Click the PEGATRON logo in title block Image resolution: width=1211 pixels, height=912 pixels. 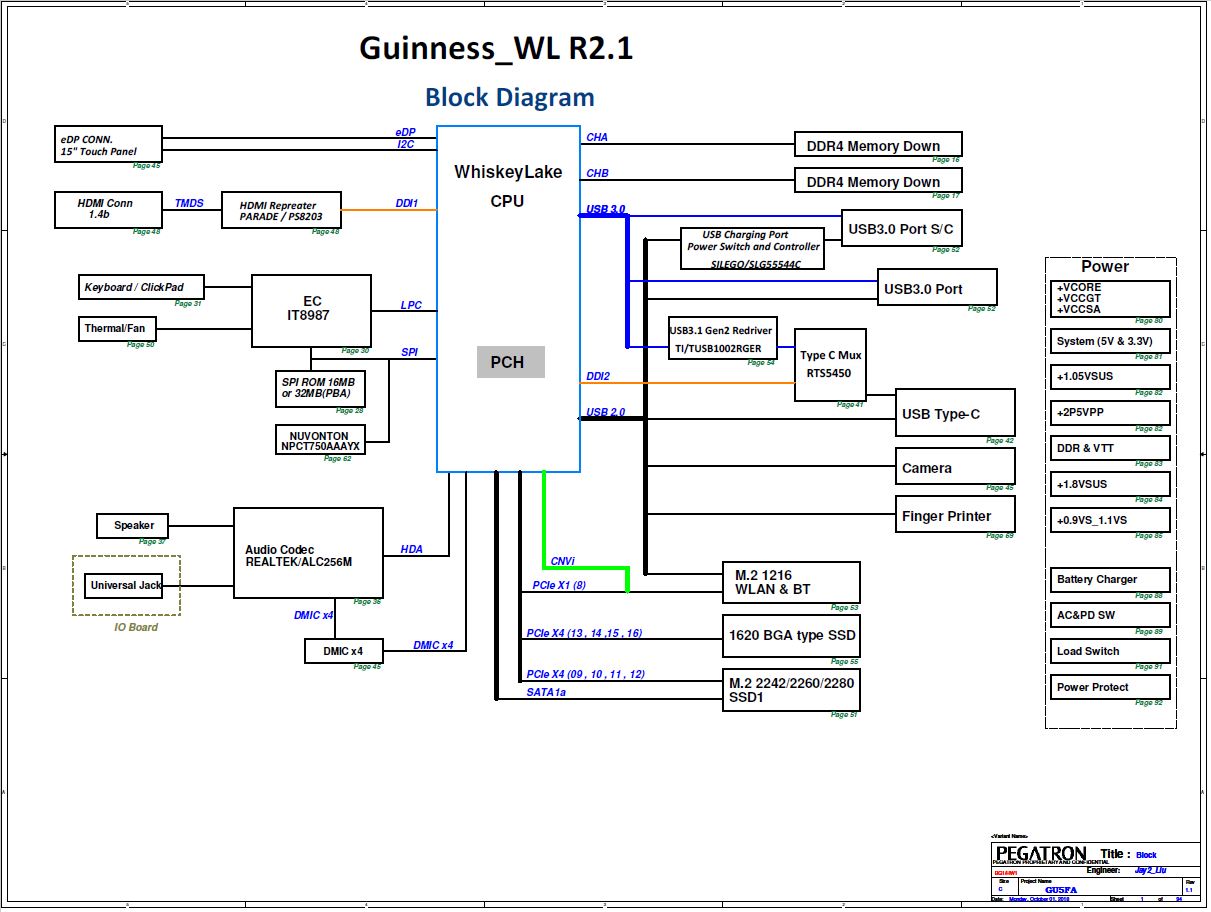(x=1041, y=853)
